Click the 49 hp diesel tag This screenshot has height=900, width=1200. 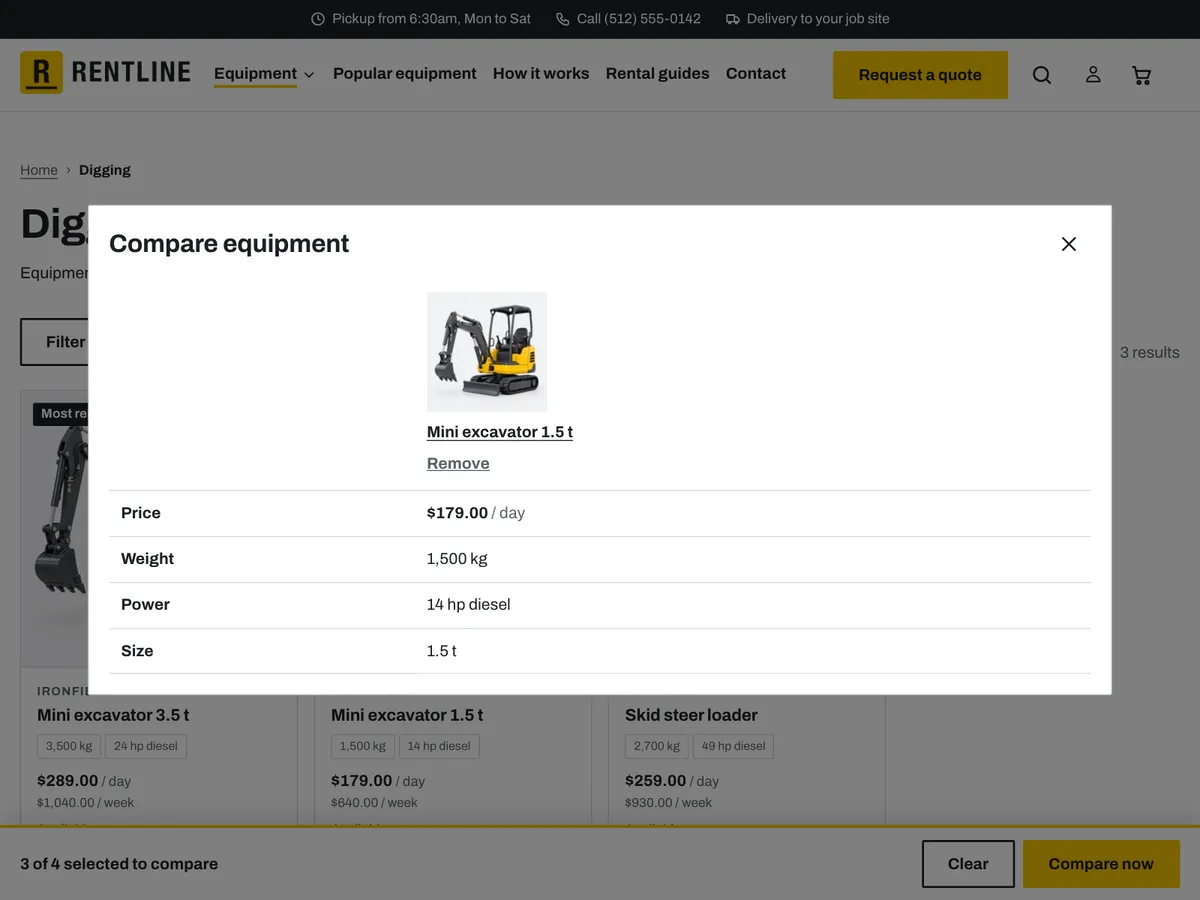click(x=733, y=746)
